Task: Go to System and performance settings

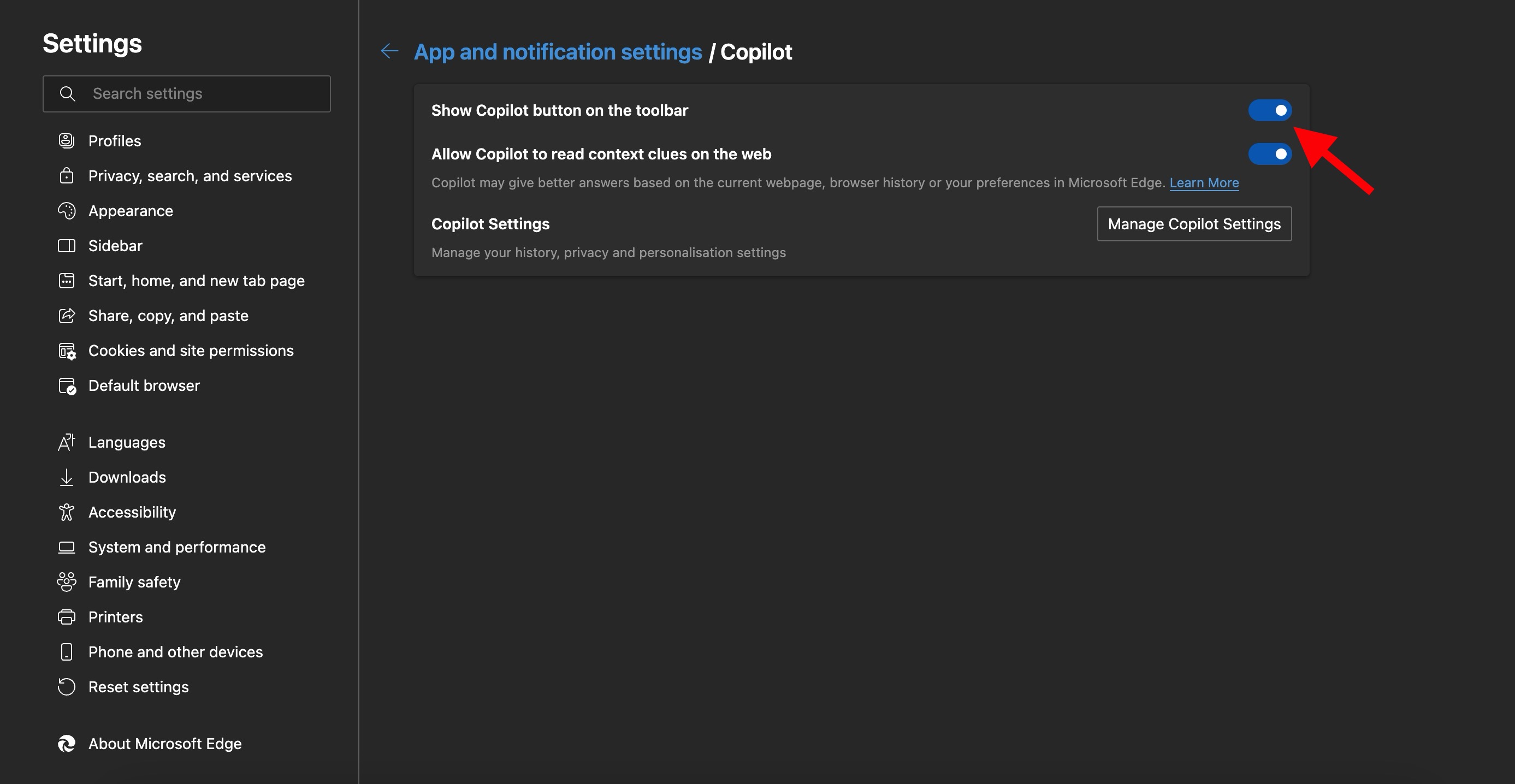Action: click(176, 547)
